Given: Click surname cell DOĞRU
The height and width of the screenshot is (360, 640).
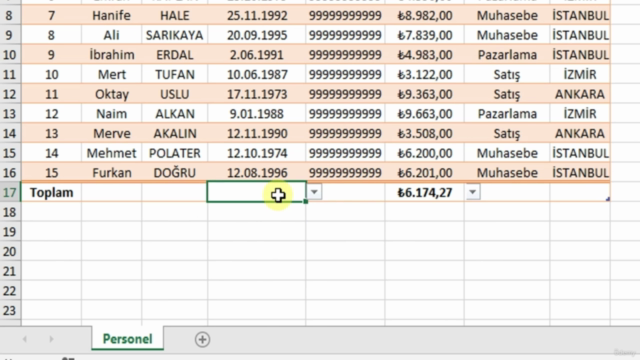Looking at the screenshot, I should pos(175,173).
